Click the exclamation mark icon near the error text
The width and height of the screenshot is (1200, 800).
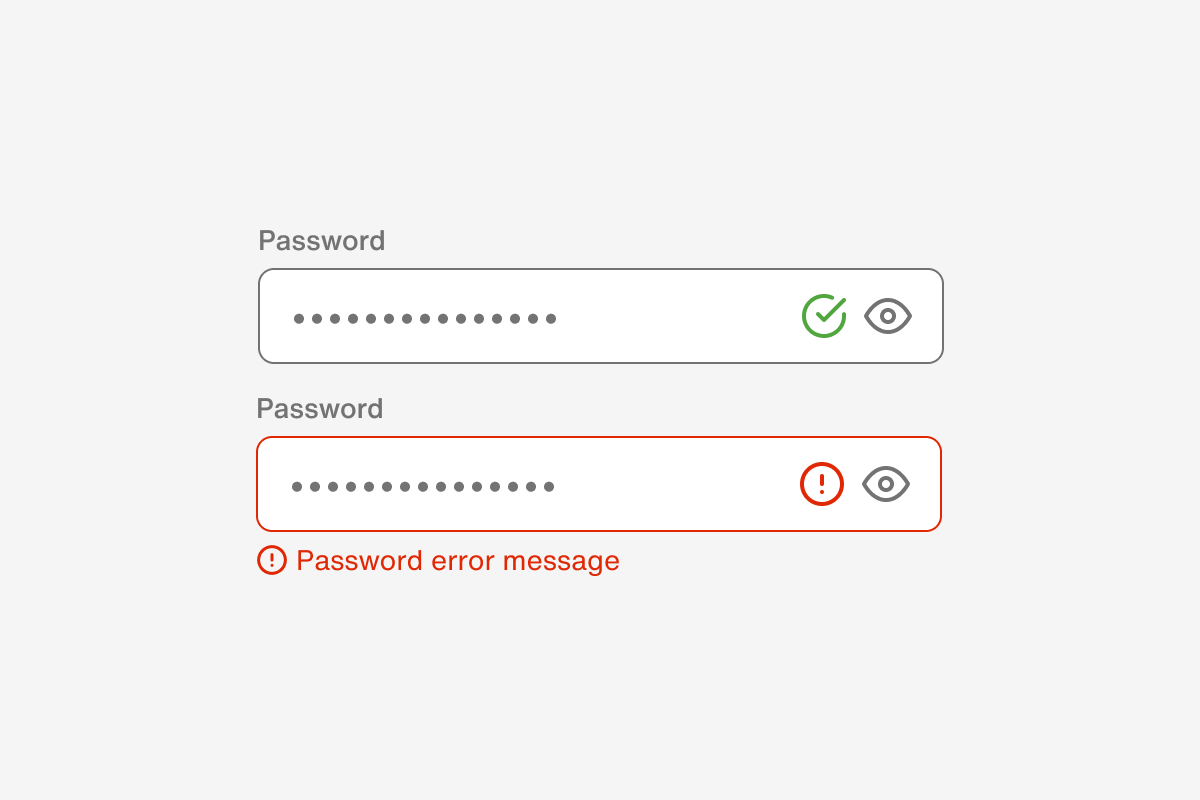271,561
